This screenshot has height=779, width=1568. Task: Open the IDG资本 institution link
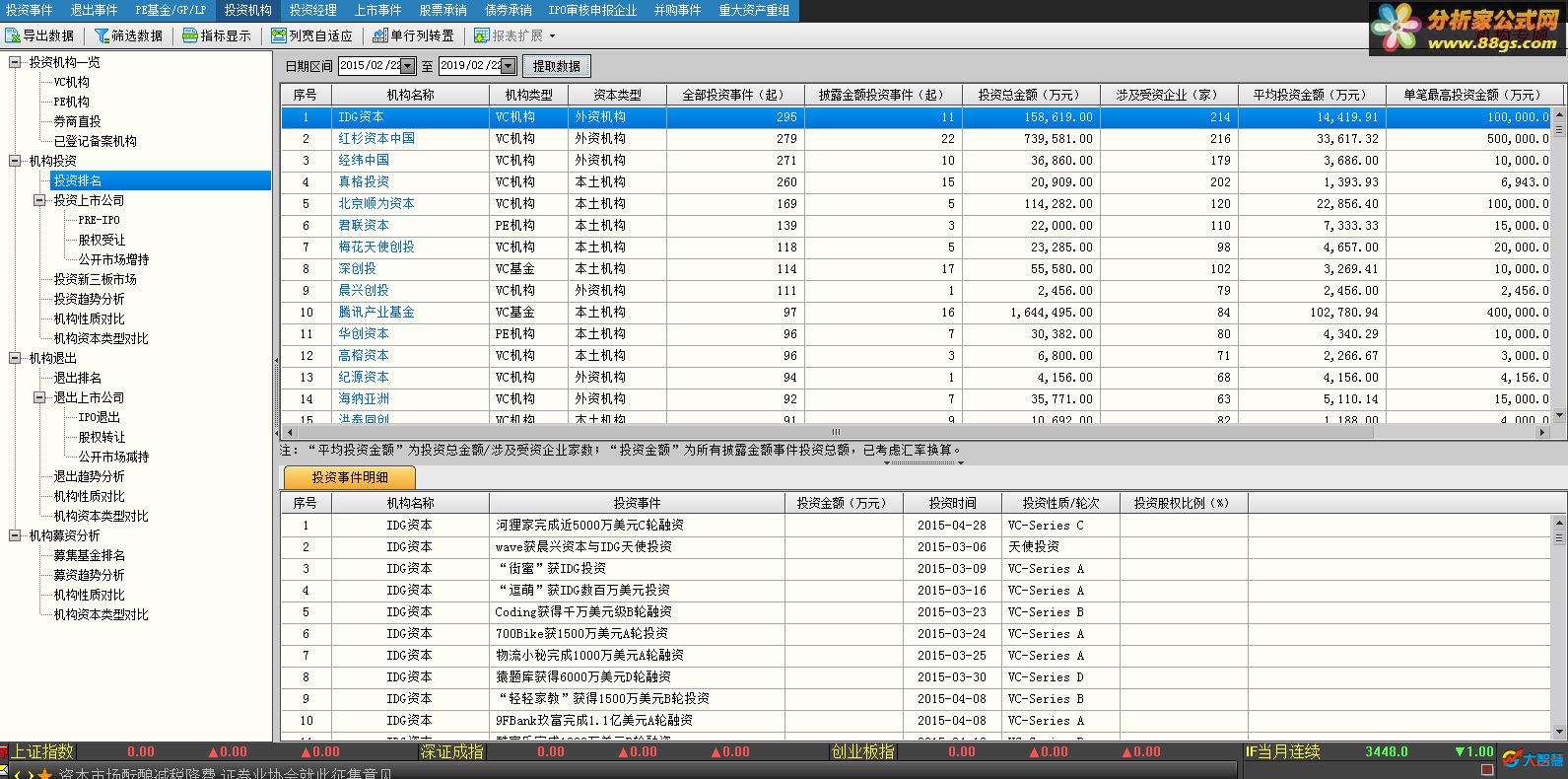[x=361, y=116]
